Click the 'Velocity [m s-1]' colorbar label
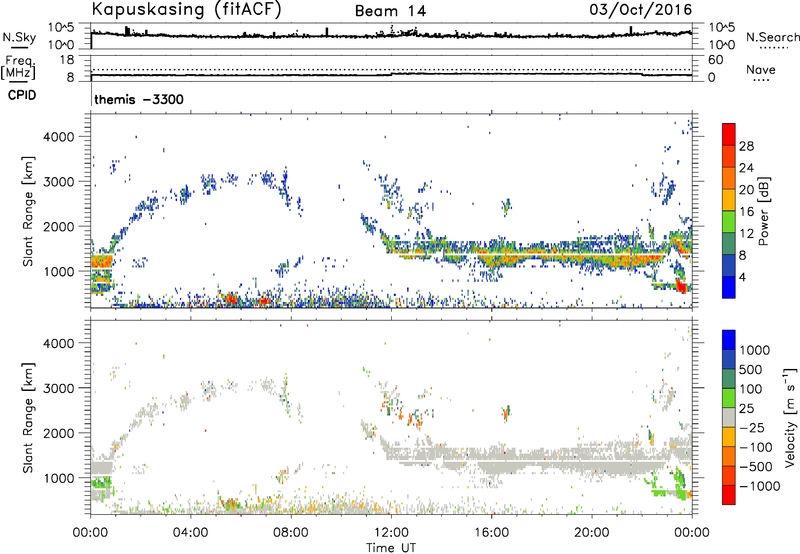 790,417
